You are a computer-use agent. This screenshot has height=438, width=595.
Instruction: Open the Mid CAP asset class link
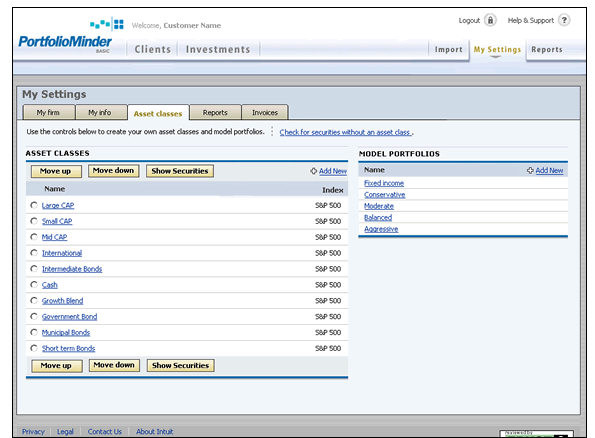tap(54, 237)
